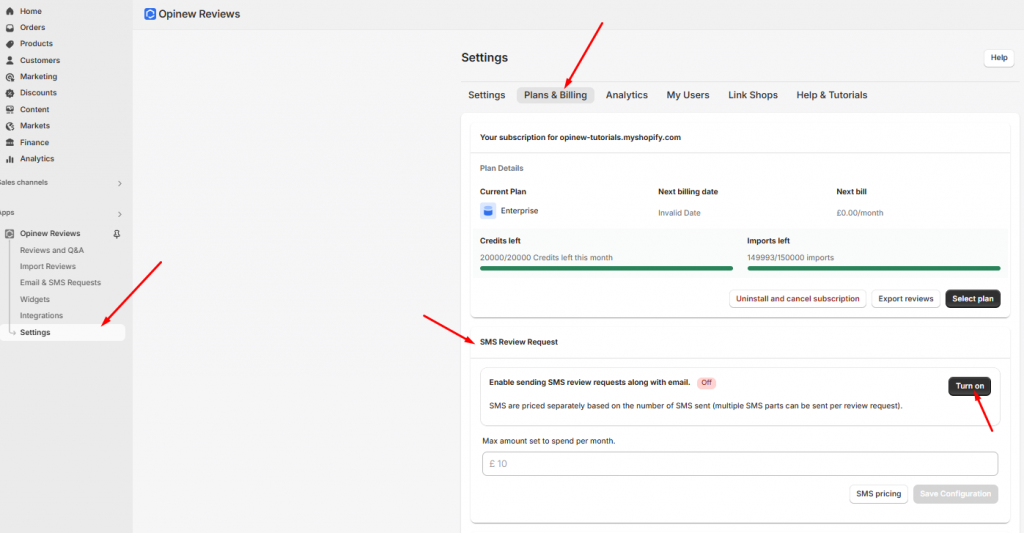Open Reviews and Q&A in sidebar

coord(52,250)
